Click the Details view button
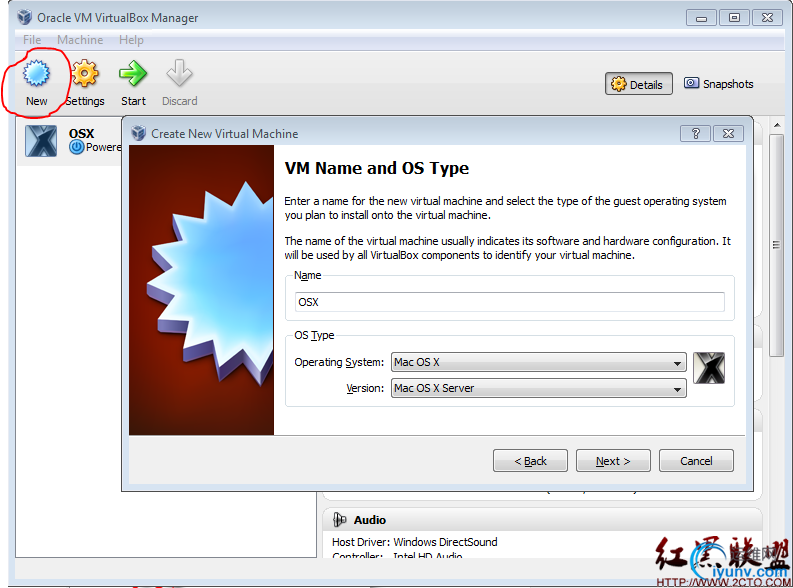Screen dimensions: 793x588 [639, 84]
